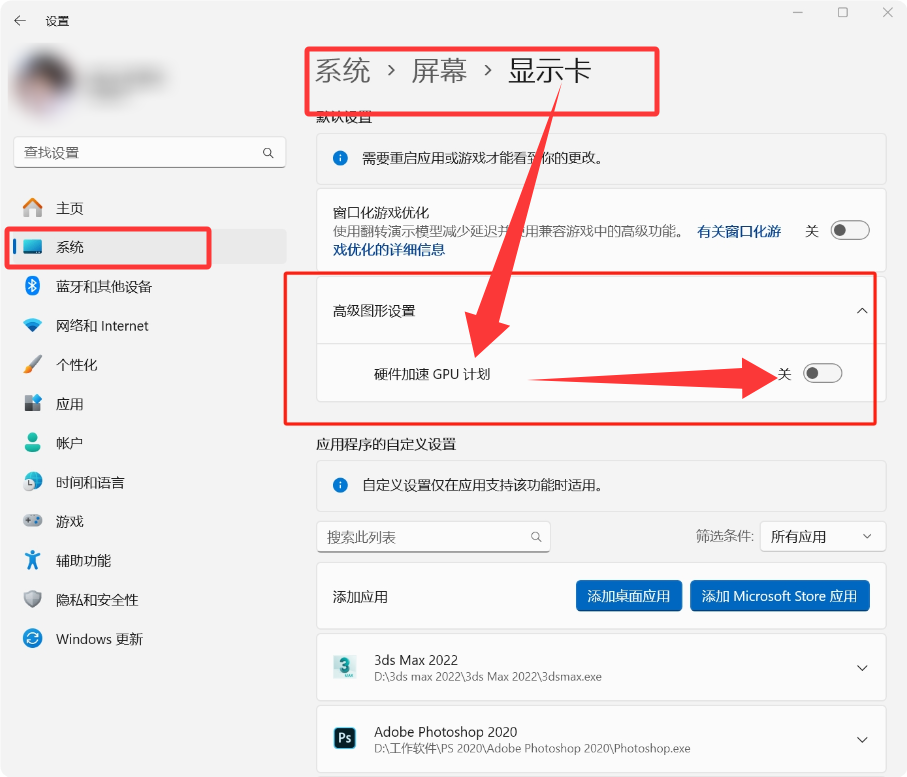
Task: Click the Network Wi-Fi icon in sidebar
Action: pos(33,326)
